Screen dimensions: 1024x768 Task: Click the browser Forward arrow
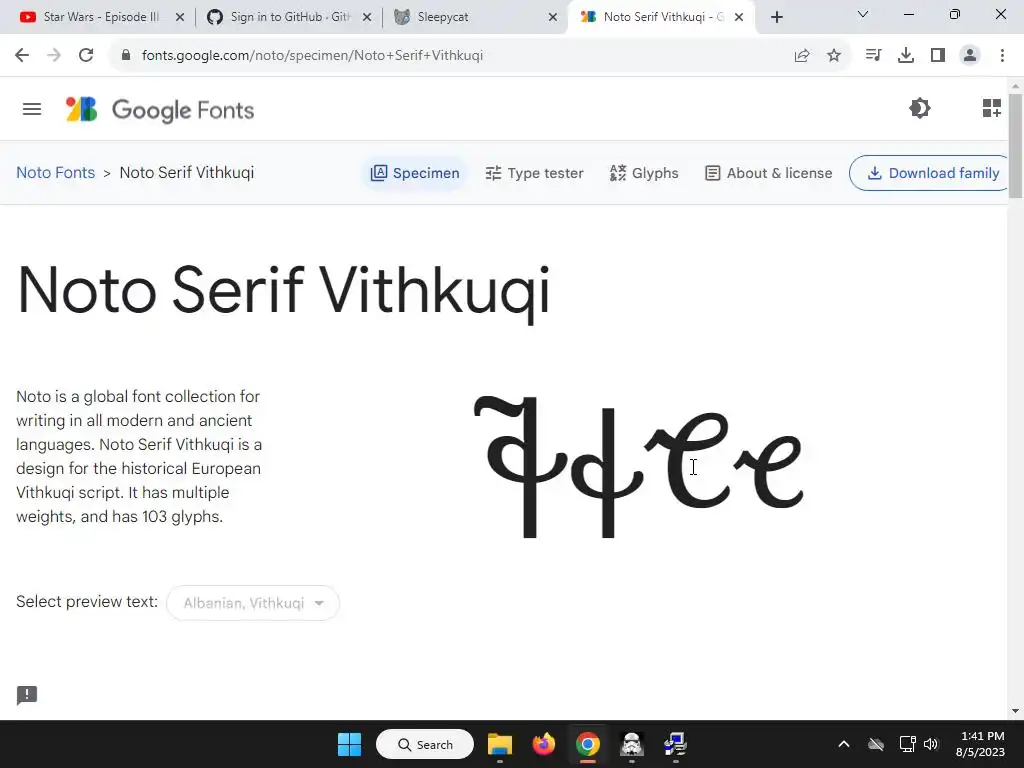point(54,55)
